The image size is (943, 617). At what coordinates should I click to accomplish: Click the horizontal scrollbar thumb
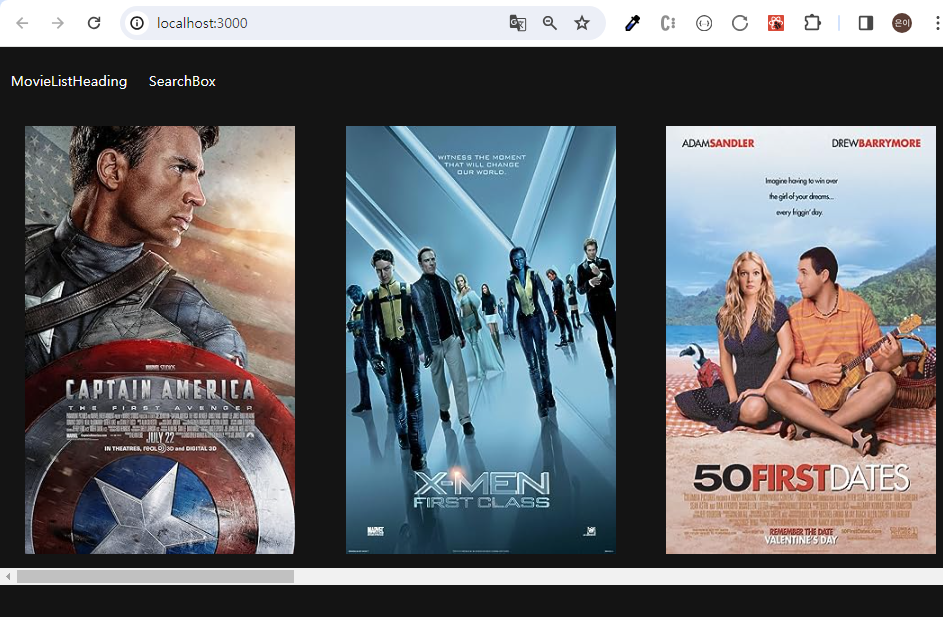[155, 577]
